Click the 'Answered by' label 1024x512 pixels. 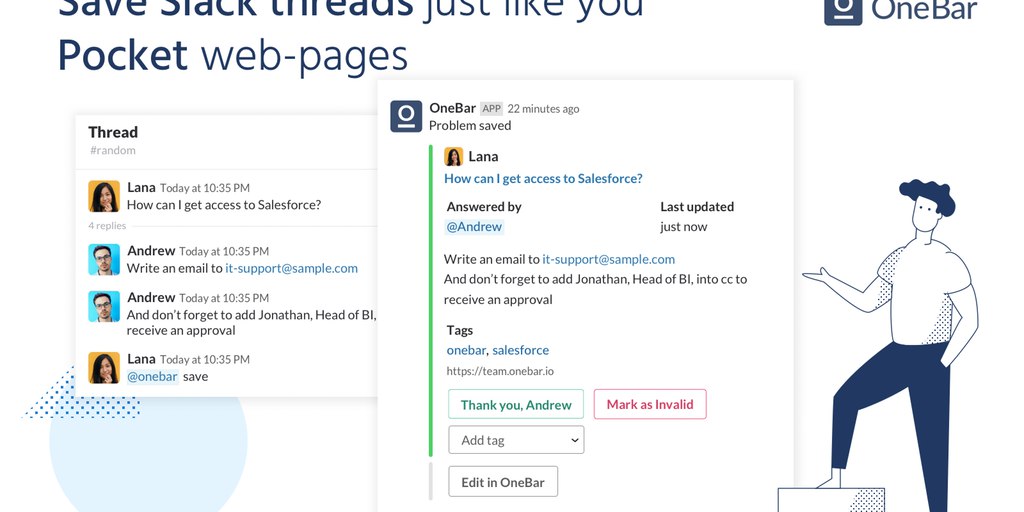click(484, 206)
